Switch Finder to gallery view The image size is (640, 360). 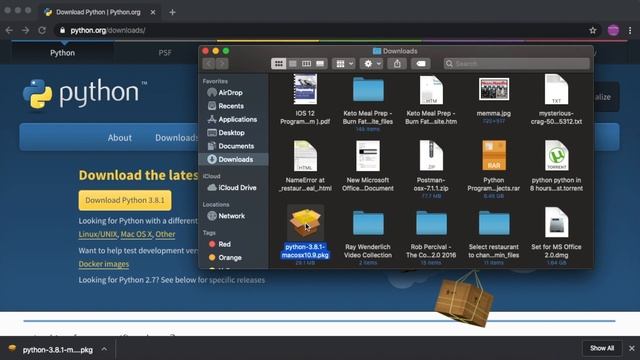coord(320,64)
